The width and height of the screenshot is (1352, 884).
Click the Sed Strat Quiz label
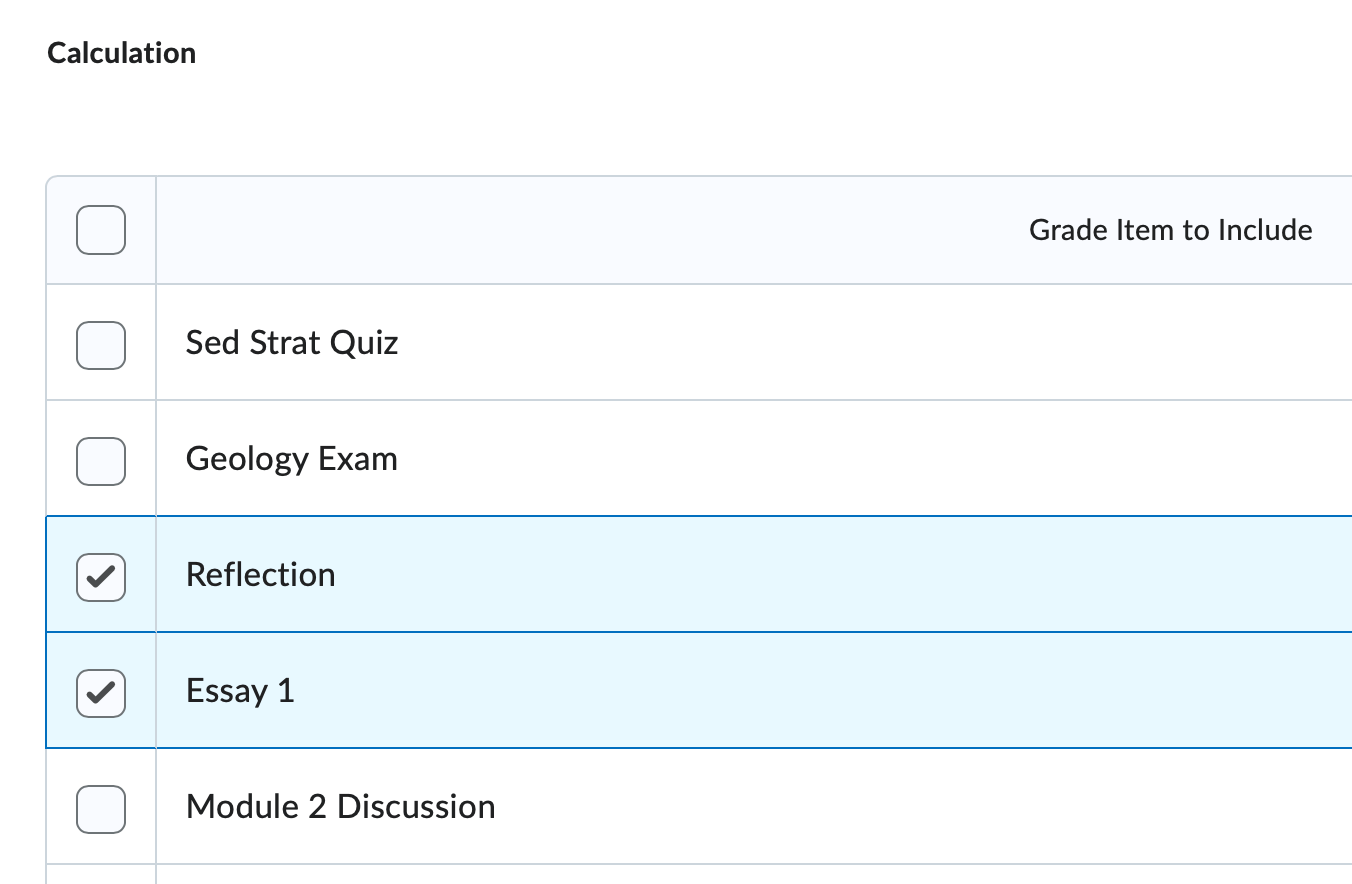tap(292, 343)
